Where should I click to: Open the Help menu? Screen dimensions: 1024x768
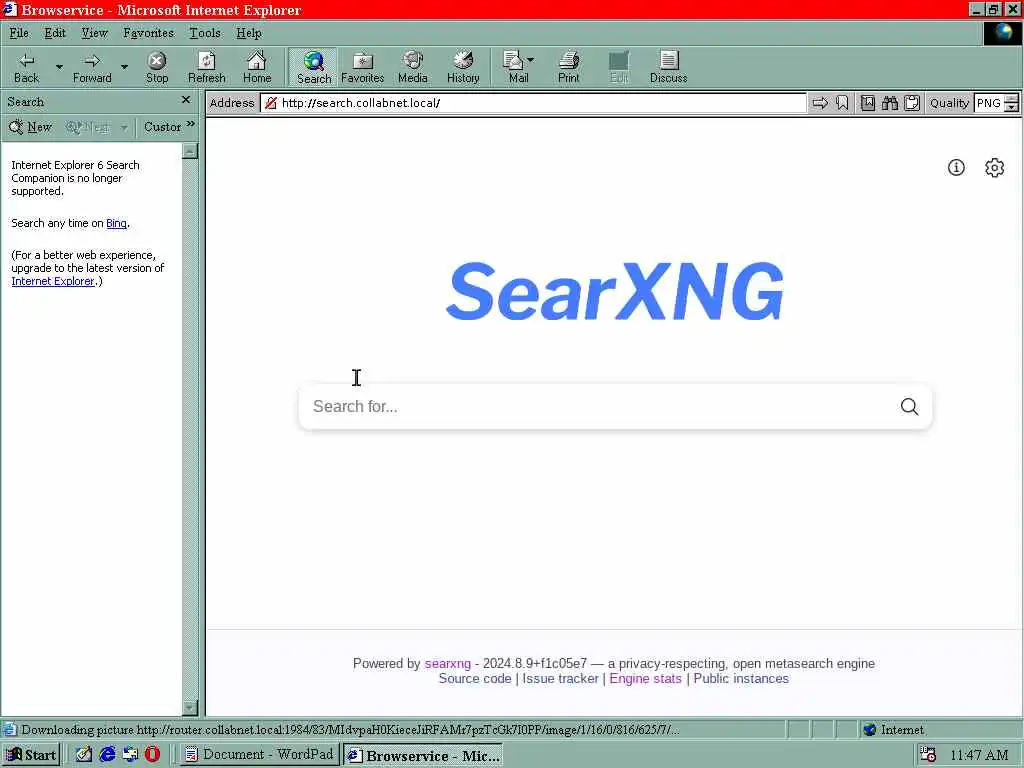[x=249, y=33]
